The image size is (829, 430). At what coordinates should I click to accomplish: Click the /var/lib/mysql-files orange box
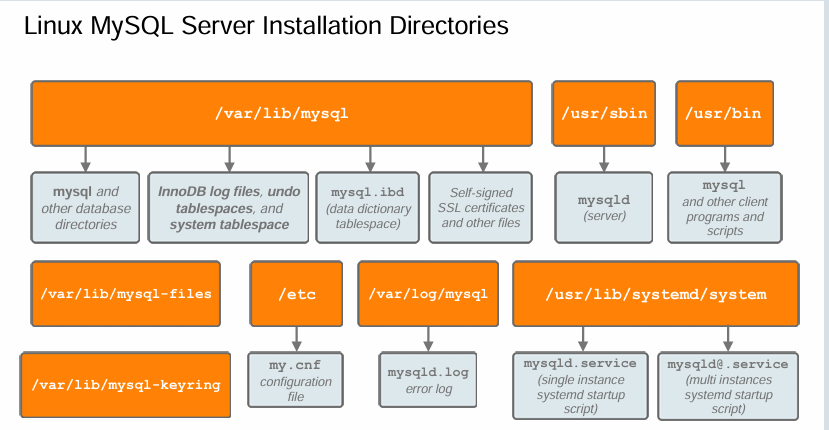pos(125,294)
